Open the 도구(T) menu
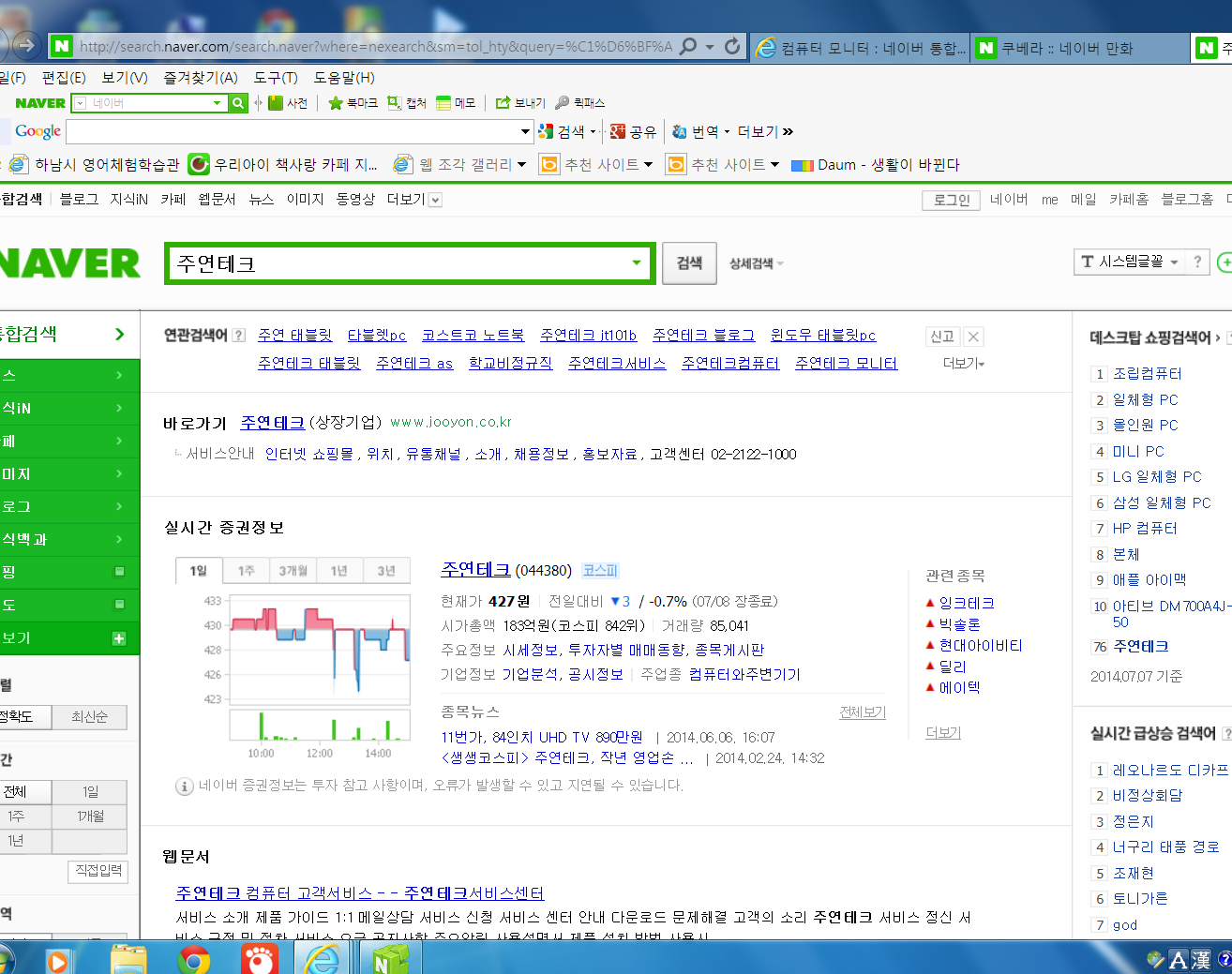Image resolution: width=1232 pixels, height=974 pixels. (x=276, y=78)
